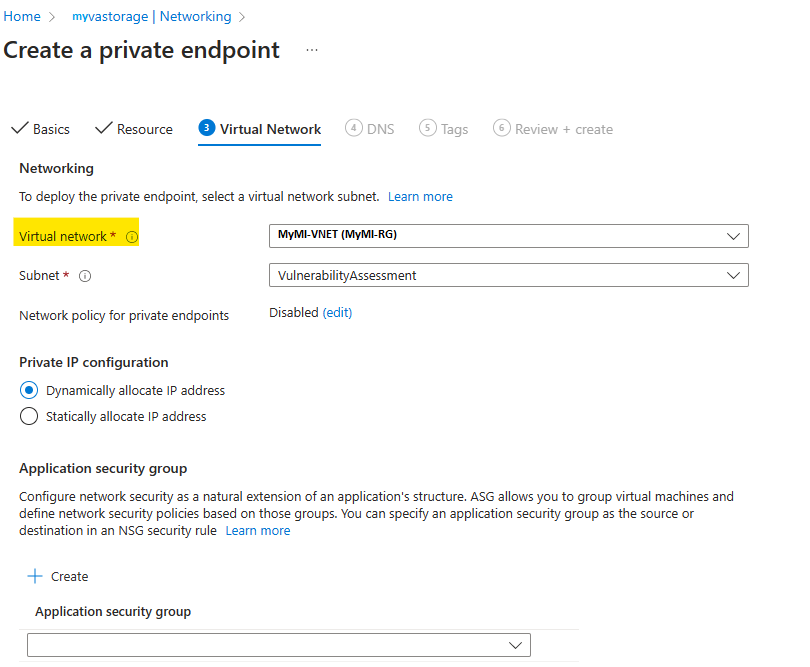
Task: Choose the Statically allocate option under Private IP configuration
Action: click(x=28, y=415)
